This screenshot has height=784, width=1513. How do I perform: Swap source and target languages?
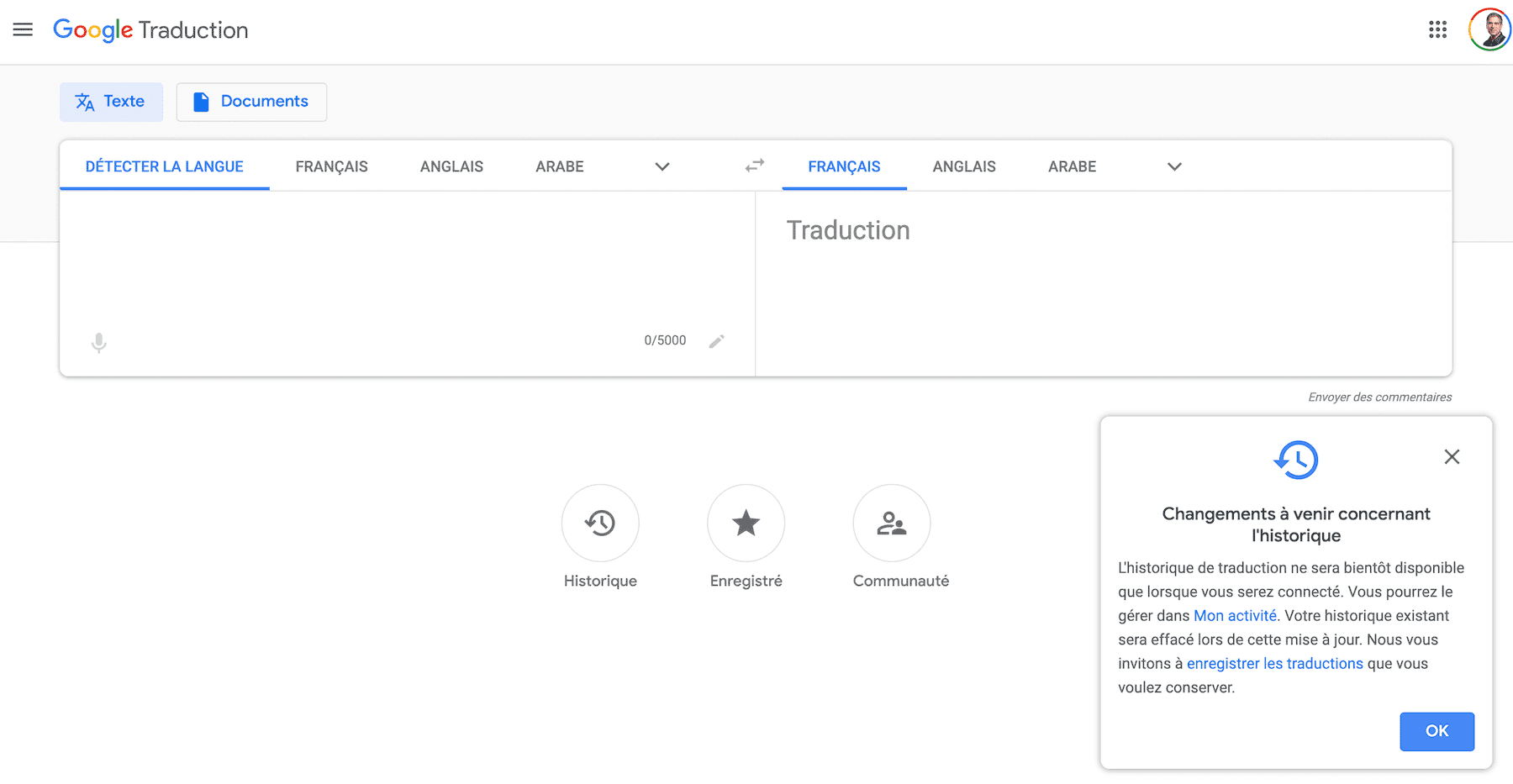(x=754, y=166)
